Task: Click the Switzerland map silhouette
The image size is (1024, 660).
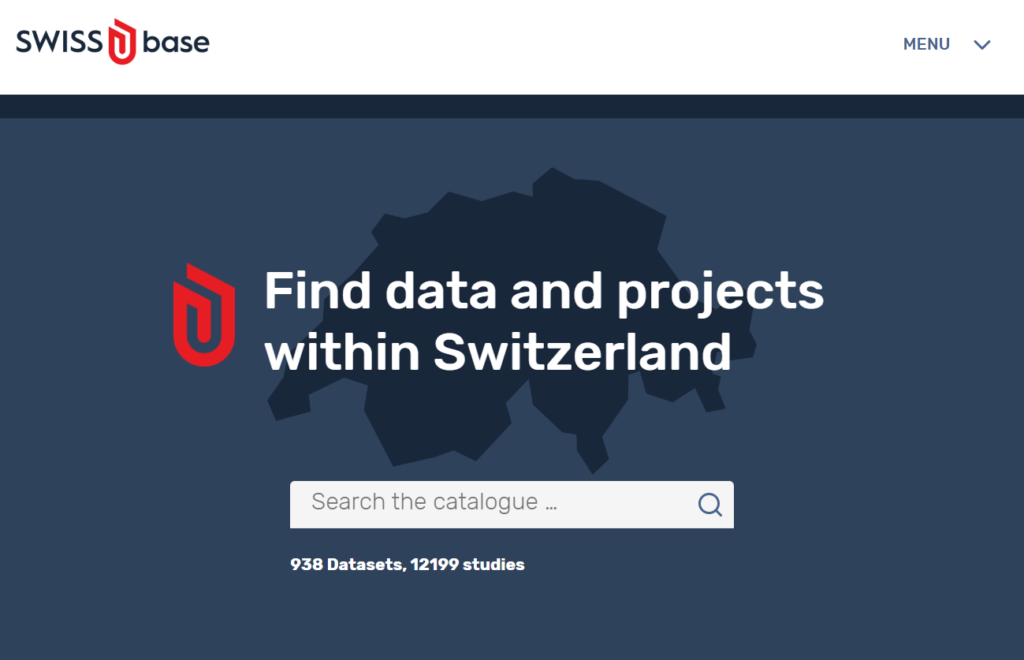Action: coord(513,320)
